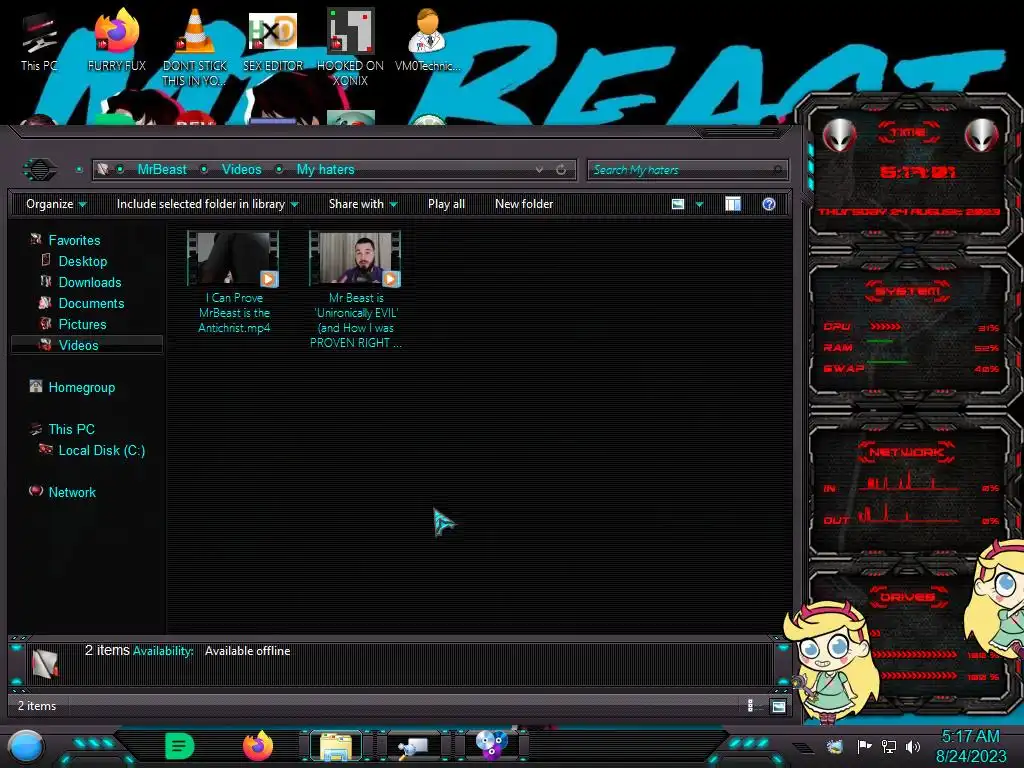Open the green notes app in taskbar
1024x768 pixels.
179,746
